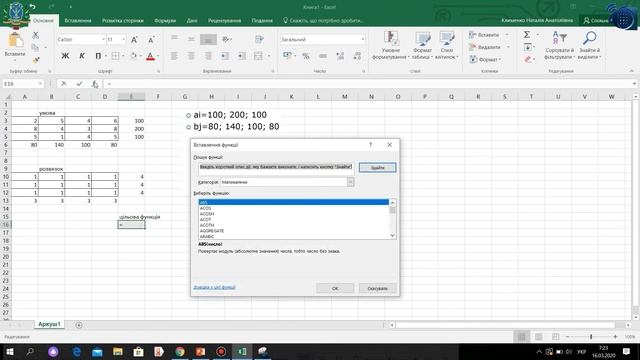Open the Категорія dropdown in the dialog
640x360 pixels.
351,182
